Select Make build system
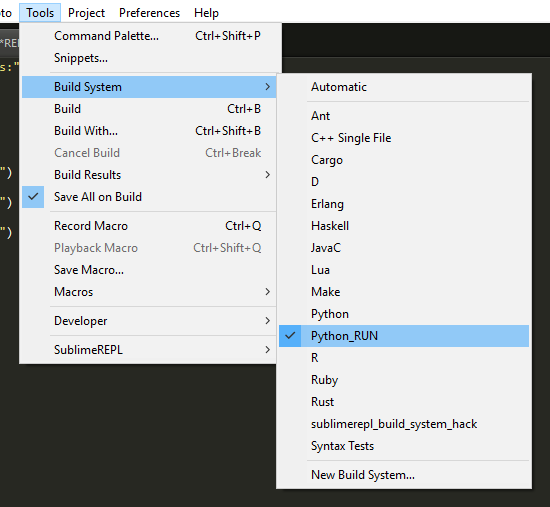Image resolution: width=550 pixels, height=507 pixels. pyautogui.click(x=404, y=292)
